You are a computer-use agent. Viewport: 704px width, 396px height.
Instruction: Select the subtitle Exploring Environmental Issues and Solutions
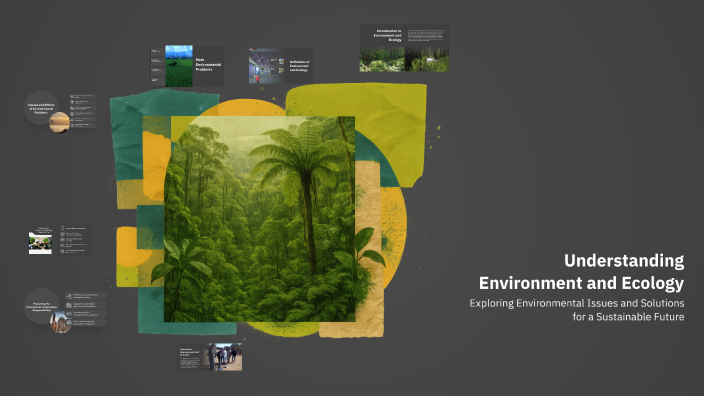pos(577,310)
